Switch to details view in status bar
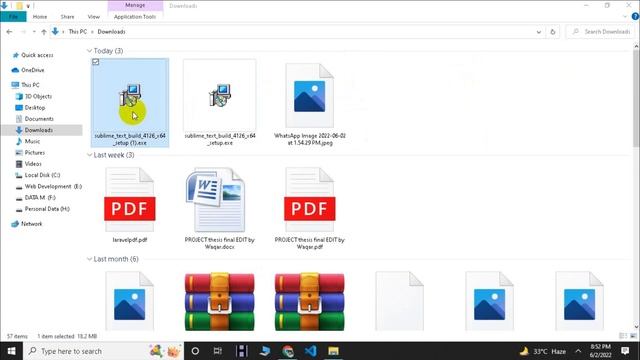 point(623,336)
